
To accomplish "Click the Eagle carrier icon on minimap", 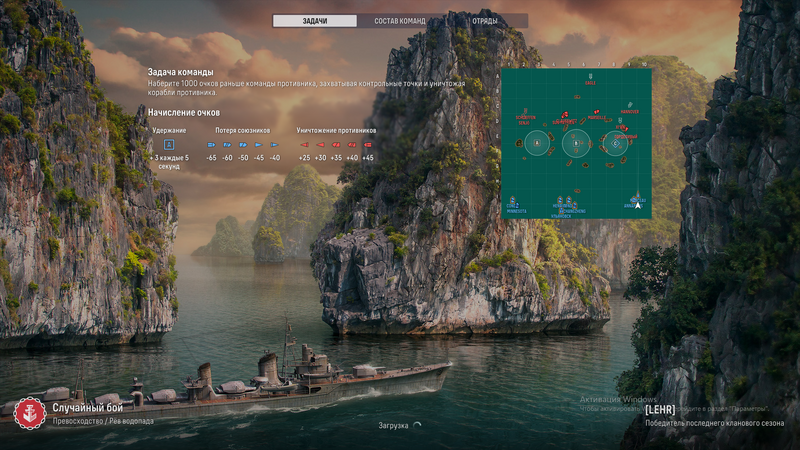I will pyautogui.click(x=590, y=77).
